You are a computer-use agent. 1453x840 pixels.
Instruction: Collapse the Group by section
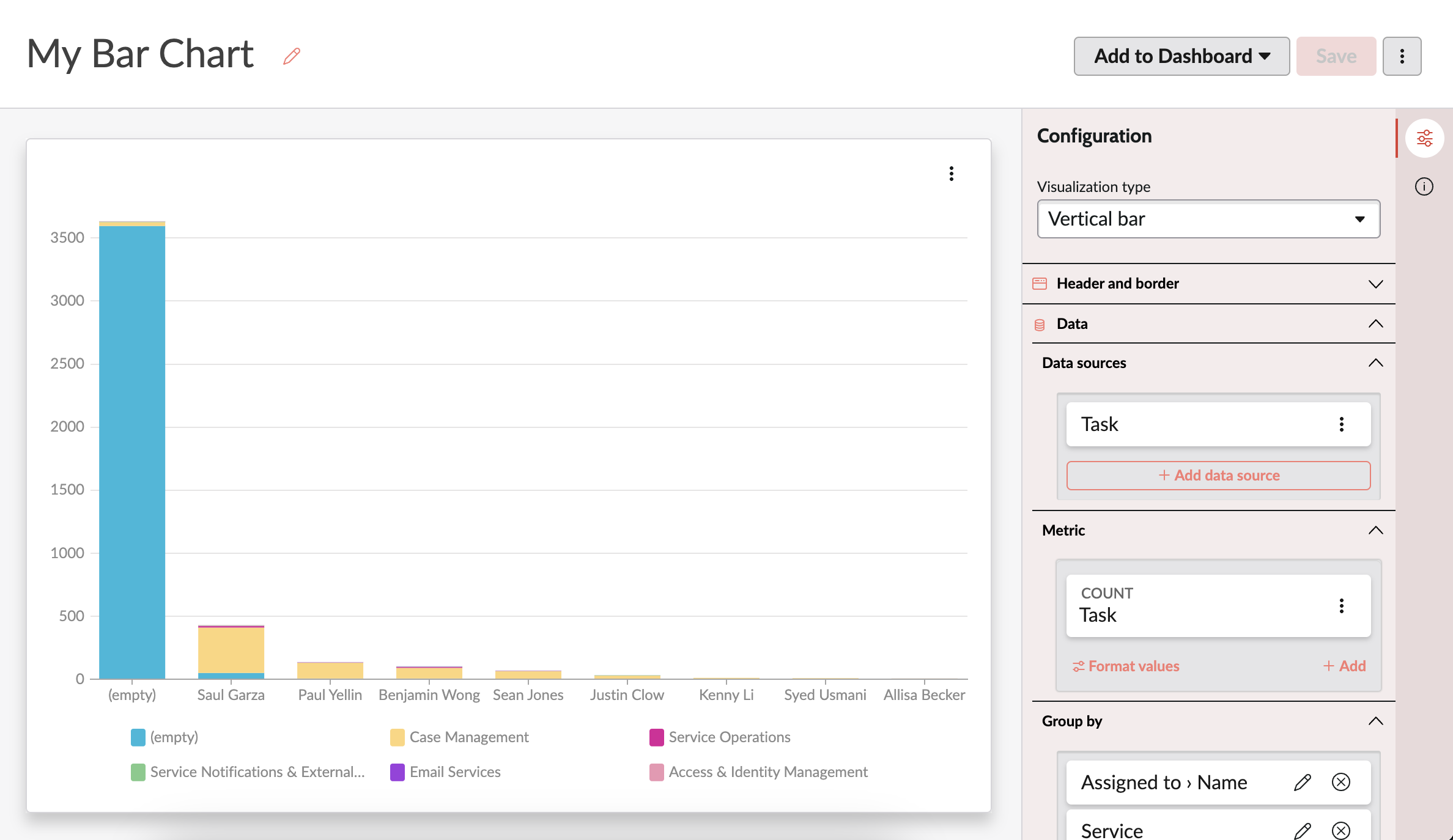1377,721
